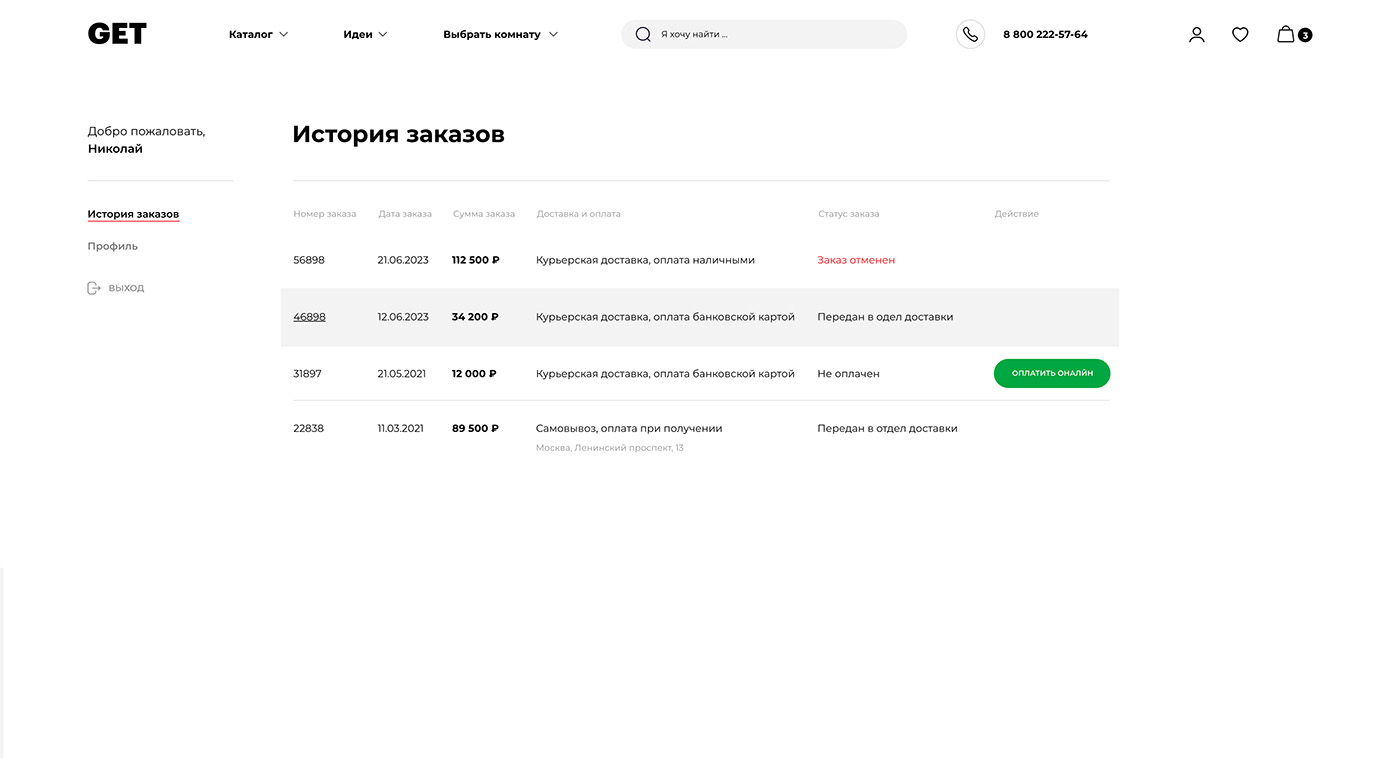Click the search magnifier icon
The image size is (1400, 758).
pyautogui.click(x=643, y=34)
